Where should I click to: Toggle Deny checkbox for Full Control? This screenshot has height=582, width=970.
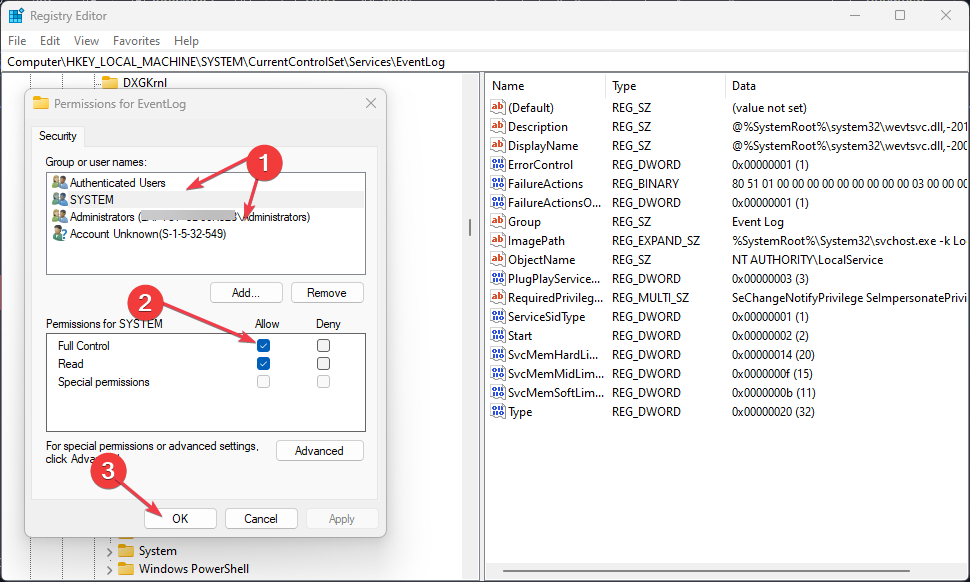[x=323, y=345]
